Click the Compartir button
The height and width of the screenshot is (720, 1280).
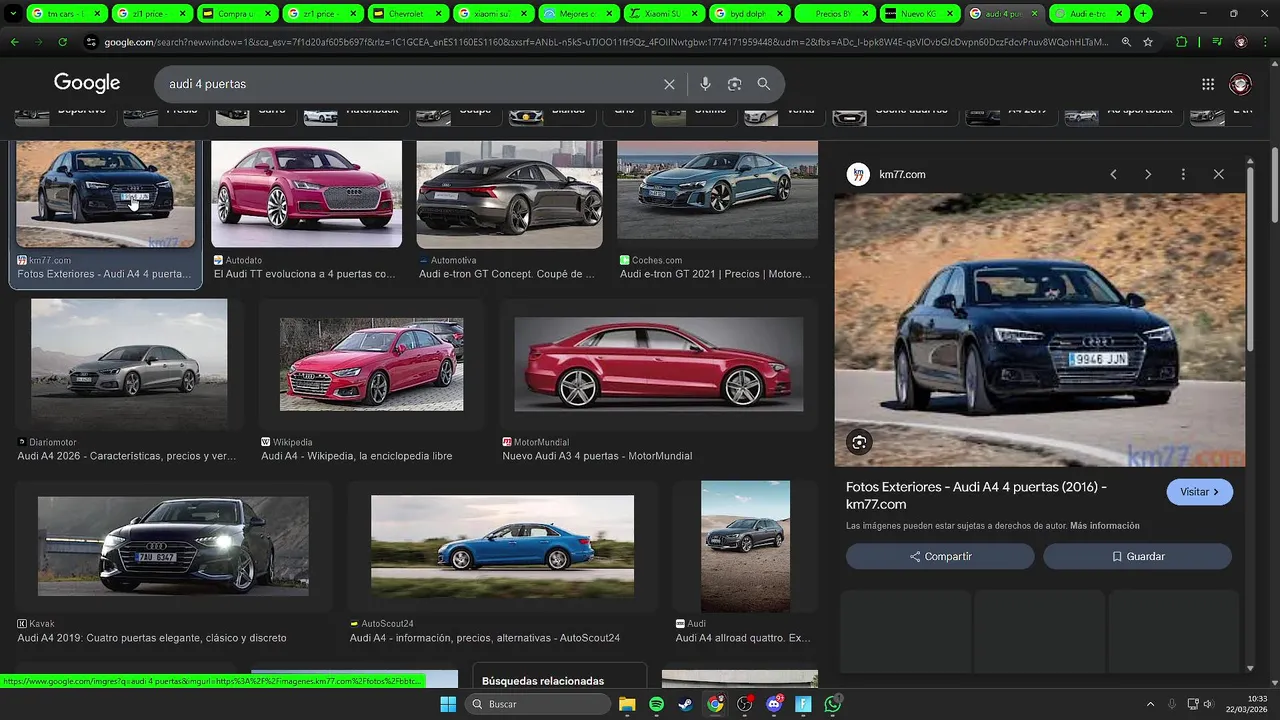[940, 556]
